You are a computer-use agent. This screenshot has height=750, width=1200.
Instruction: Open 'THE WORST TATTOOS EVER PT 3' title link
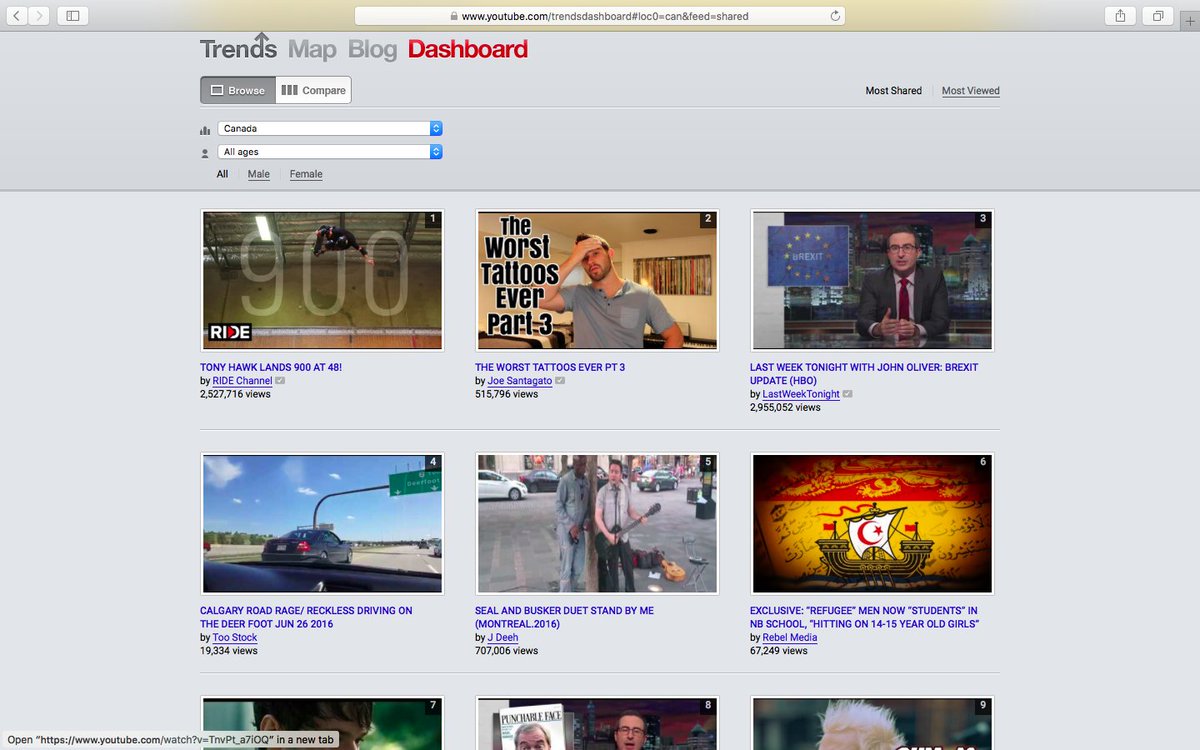[x=550, y=367]
